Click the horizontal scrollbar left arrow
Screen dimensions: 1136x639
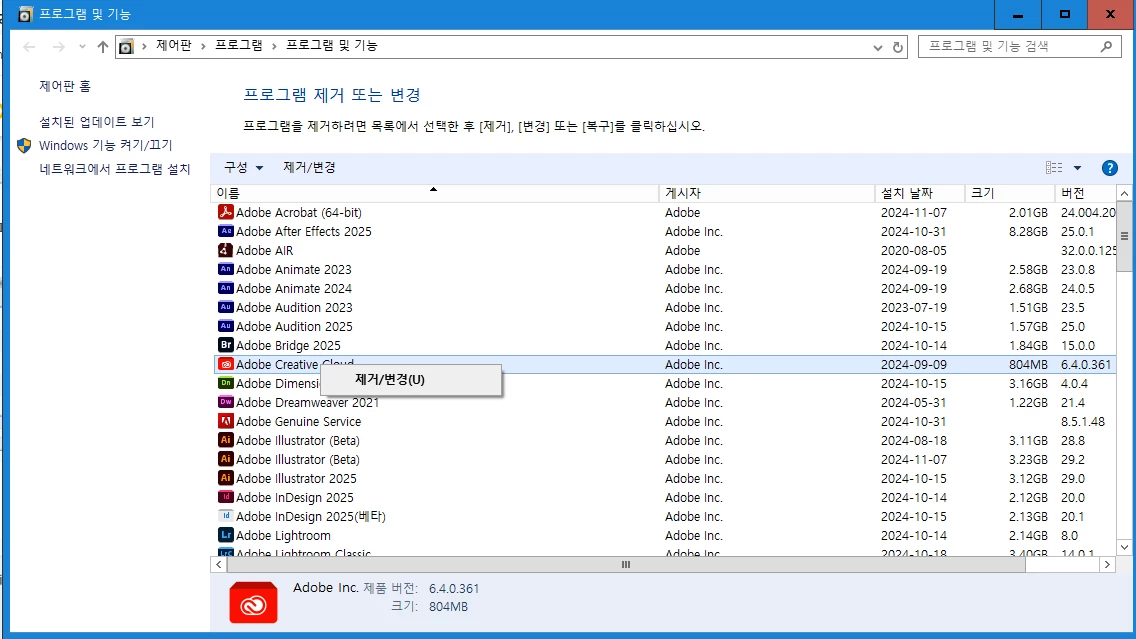[x=218, y=564]
